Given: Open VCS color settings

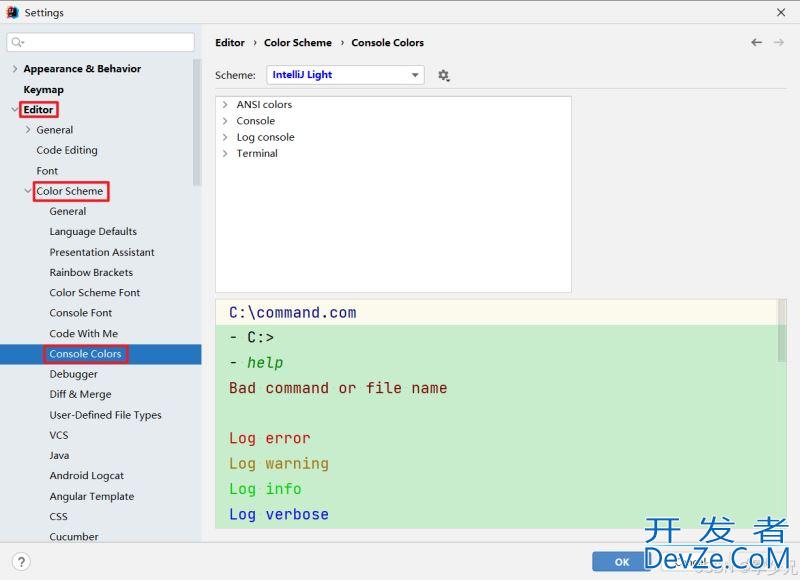Looking at the screenshot, I should pos(59,435).
